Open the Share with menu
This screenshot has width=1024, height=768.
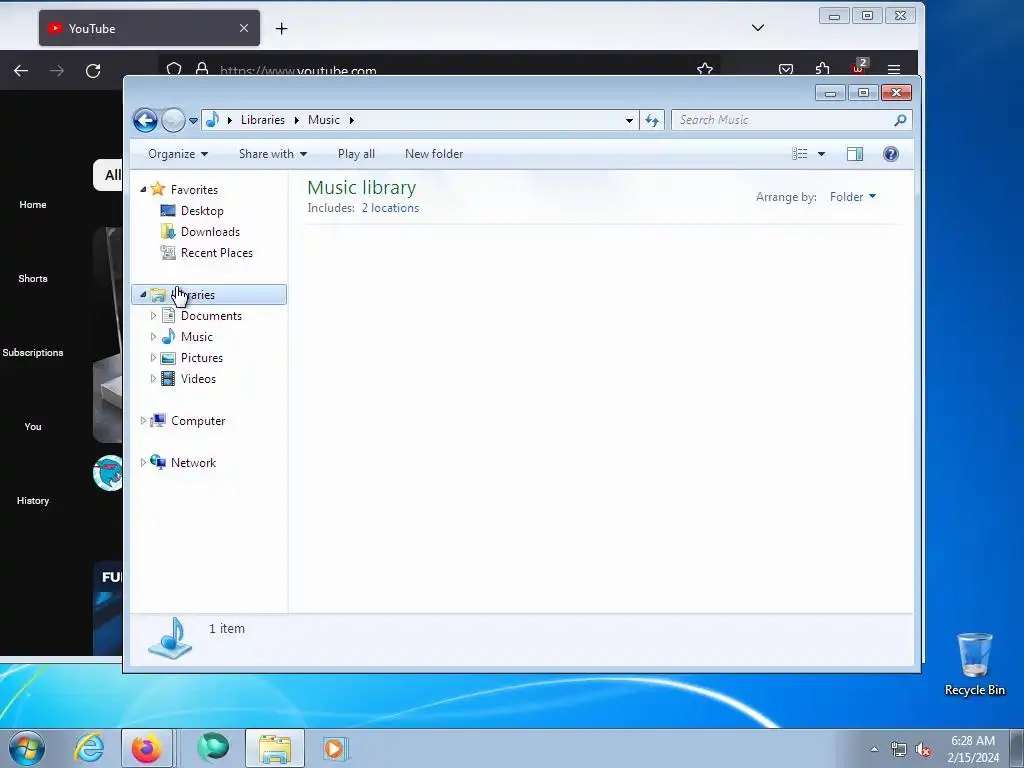pos(272,154)
